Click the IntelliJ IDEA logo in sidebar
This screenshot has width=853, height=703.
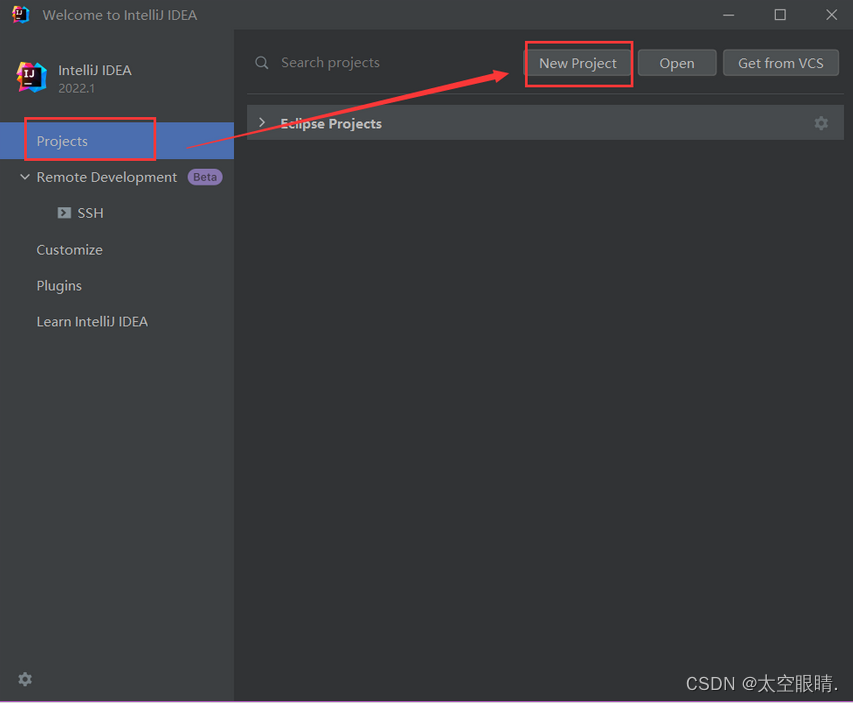31,77
